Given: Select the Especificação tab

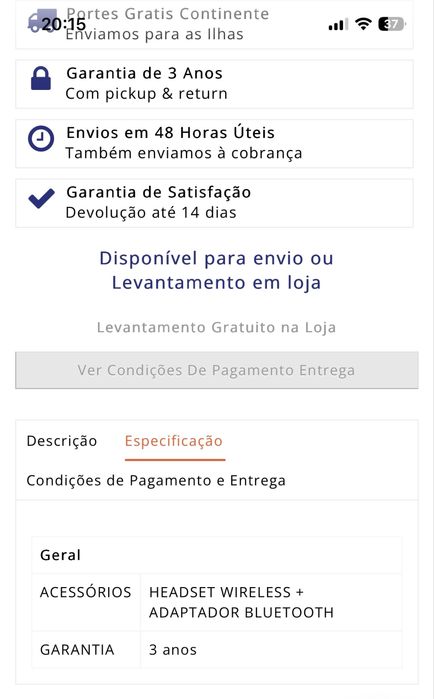Looking at the screenshot, I should tap(174, 441).
